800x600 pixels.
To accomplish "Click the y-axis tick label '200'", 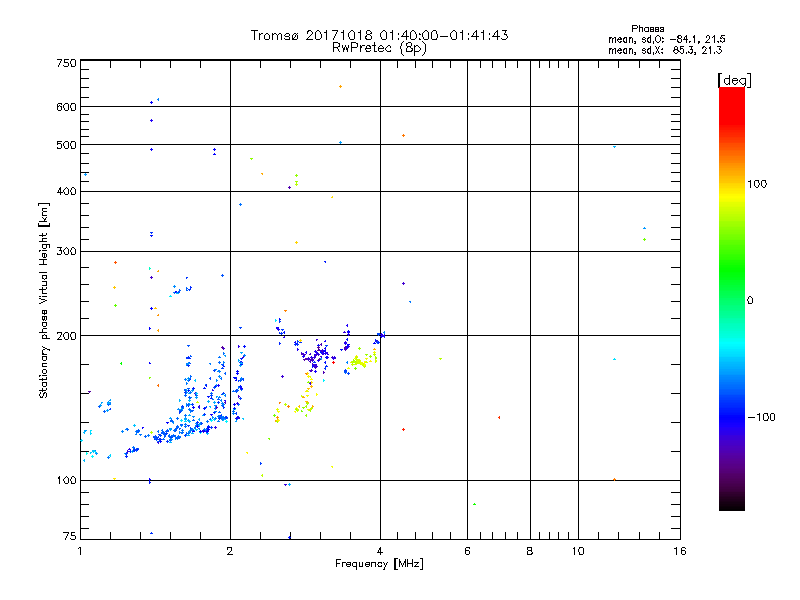I will click(66, 336).
